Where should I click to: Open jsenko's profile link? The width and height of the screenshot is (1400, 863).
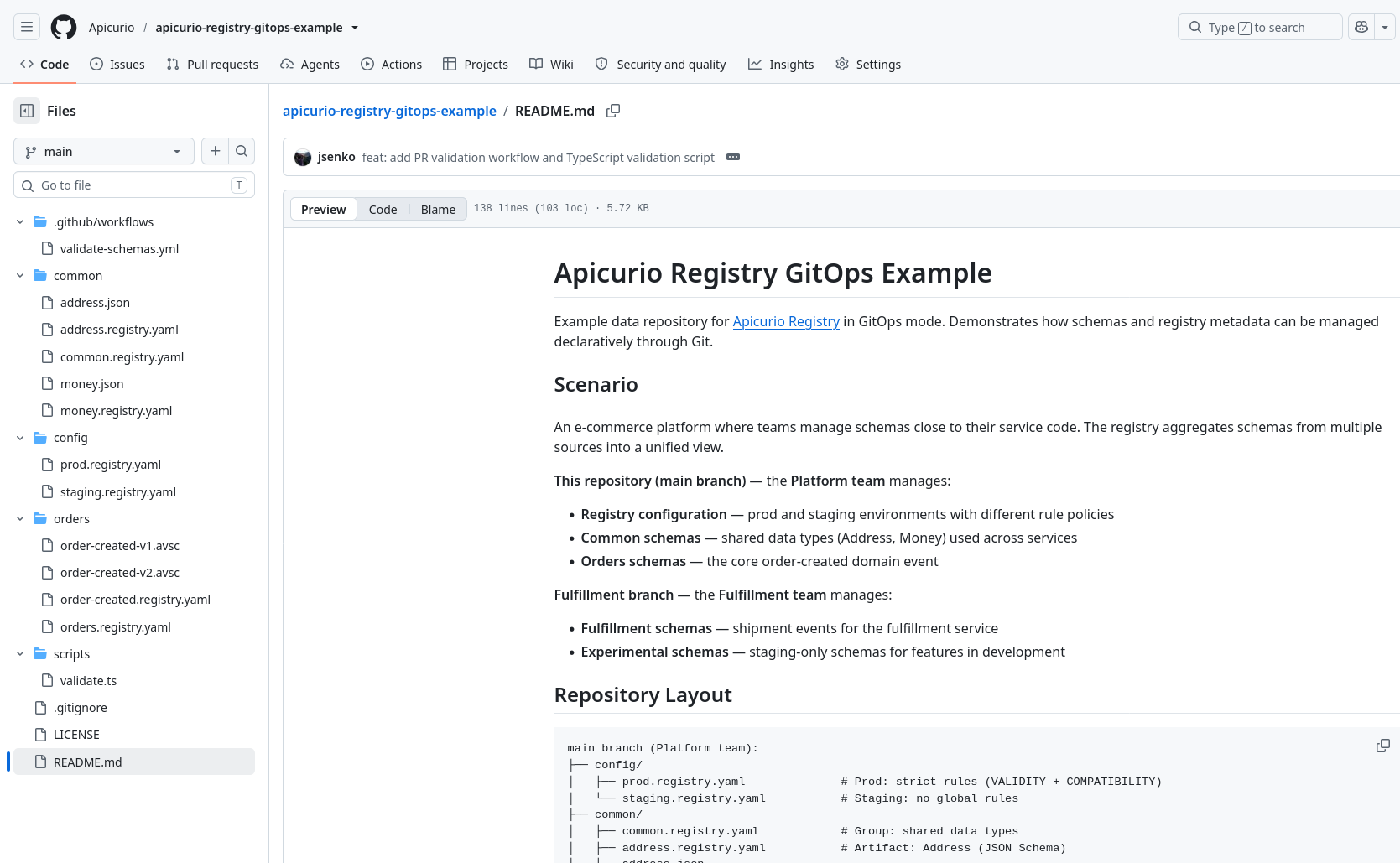pyautogui.click(x=336, y=157)
